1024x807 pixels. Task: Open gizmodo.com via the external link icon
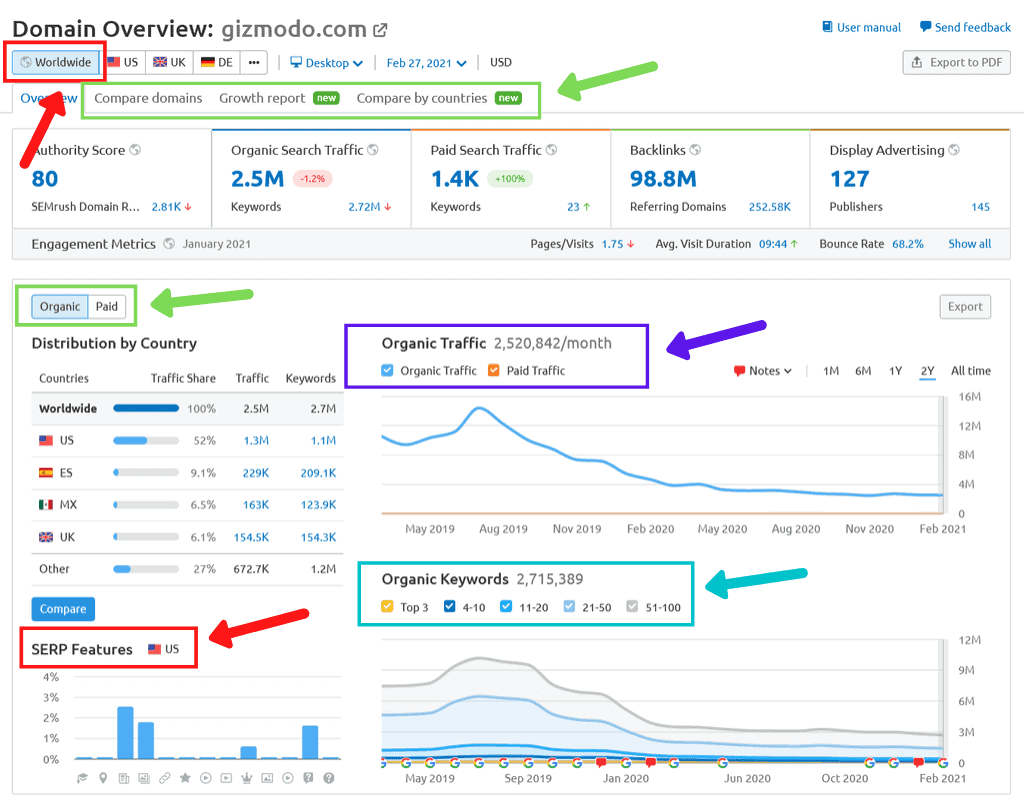click(x=380, y=30)
